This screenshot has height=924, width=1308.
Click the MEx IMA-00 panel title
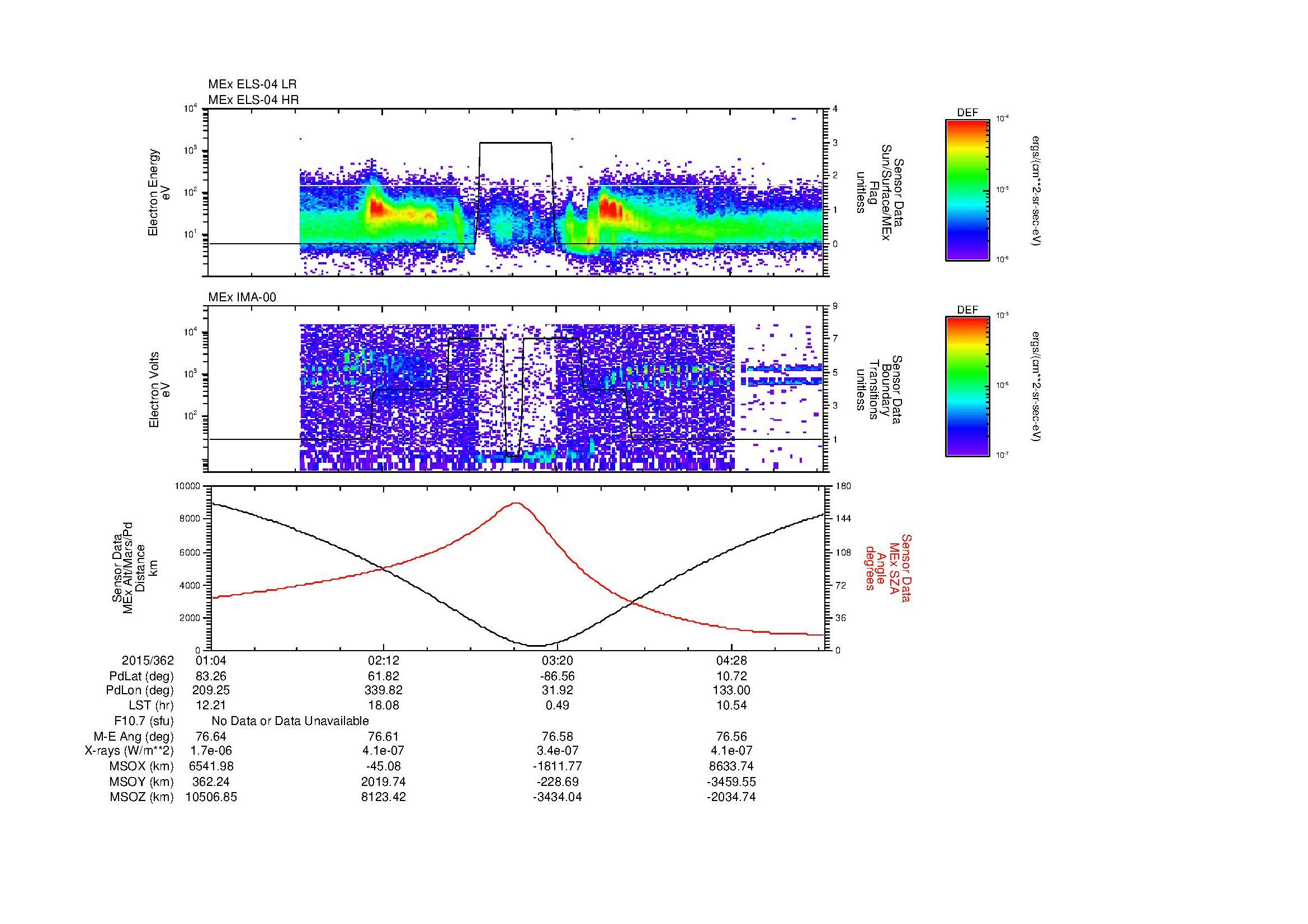coord(242,297)
